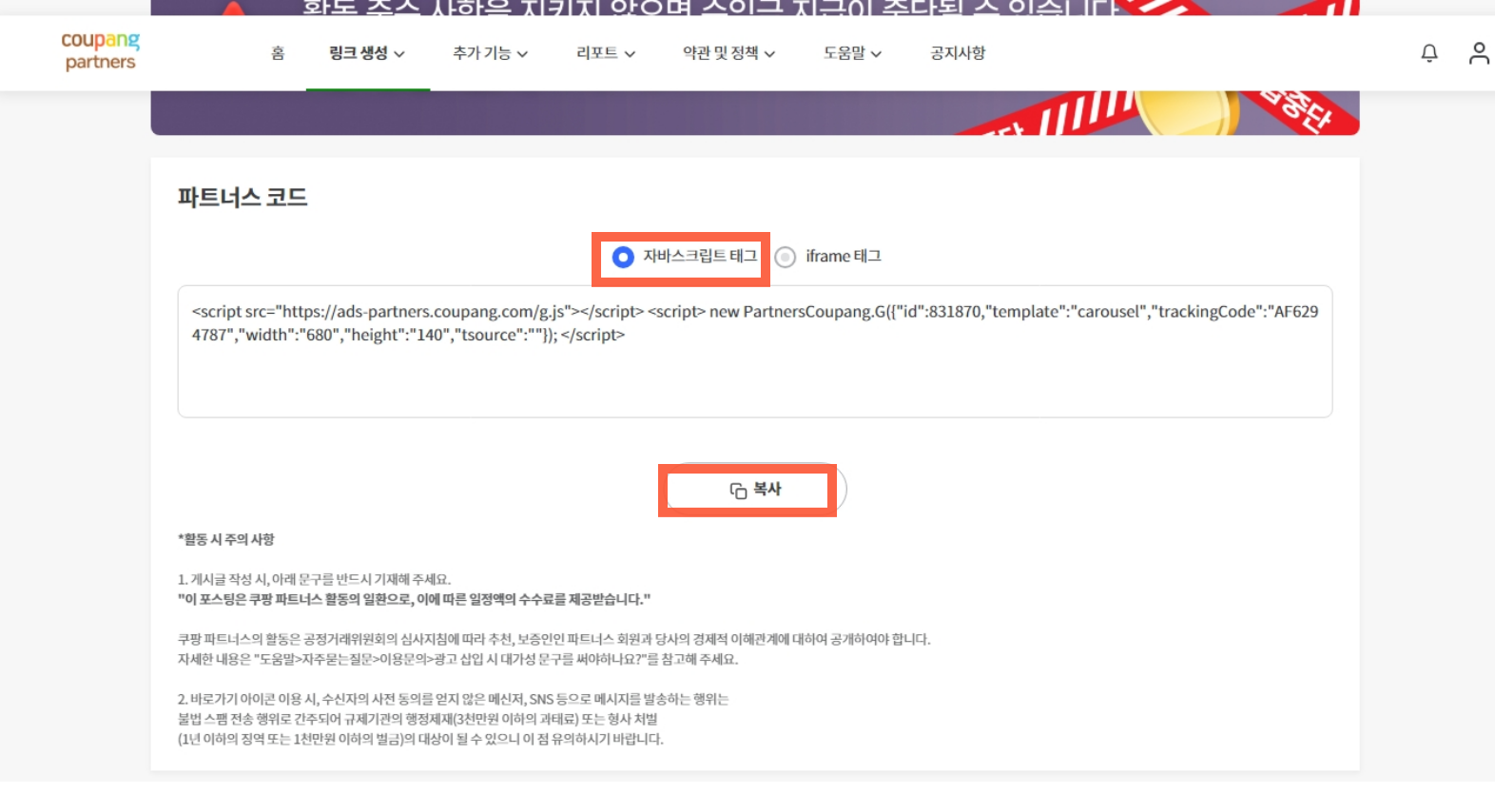1495x812 pixels.
Task: Expand the 약관 및 정책 dropdown
Action: pos(728,53)
